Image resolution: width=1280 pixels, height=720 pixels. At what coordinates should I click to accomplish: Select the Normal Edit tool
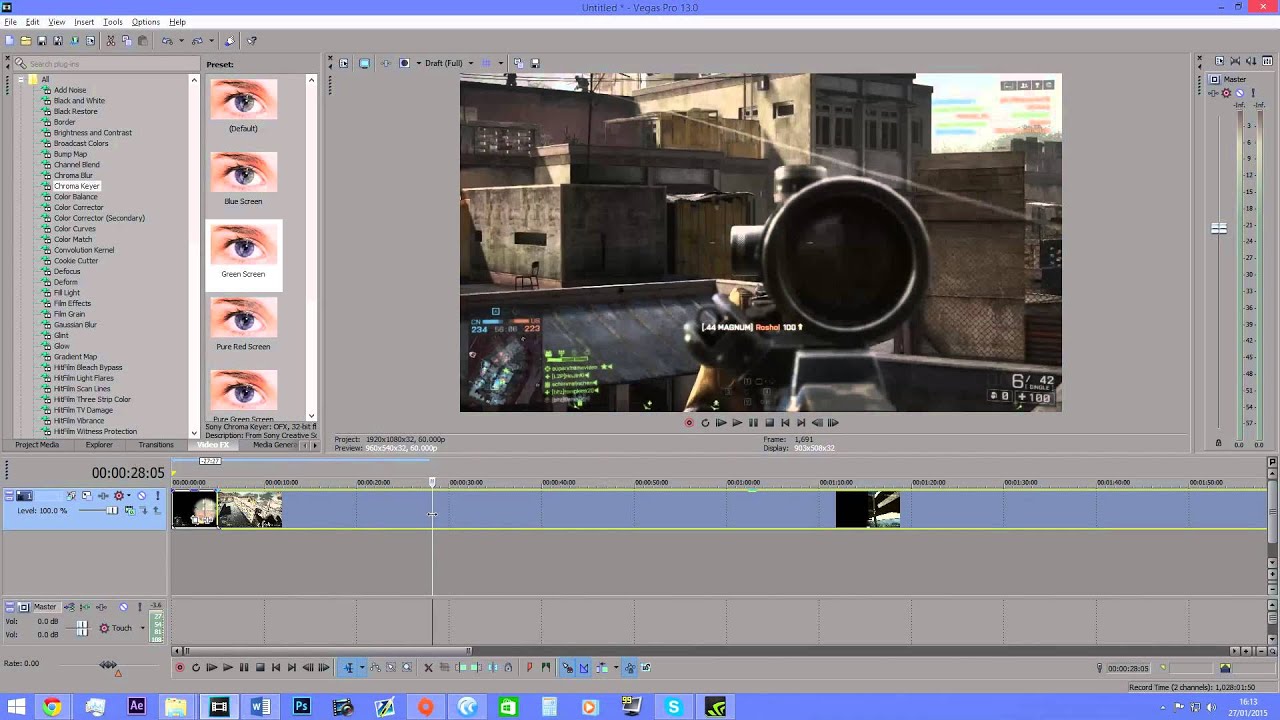347,667
